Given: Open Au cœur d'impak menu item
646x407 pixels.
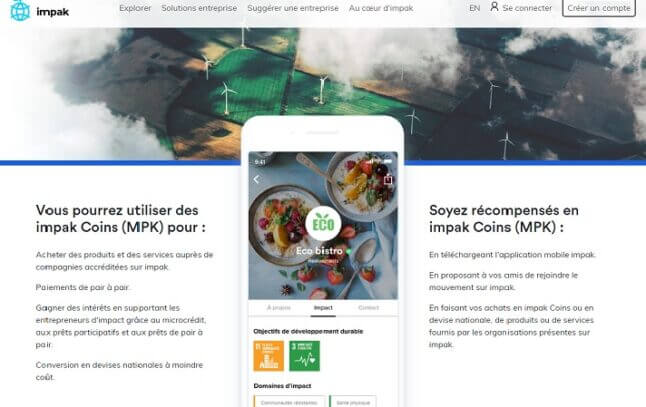Looking at the screenshot, I should point(381,8).
